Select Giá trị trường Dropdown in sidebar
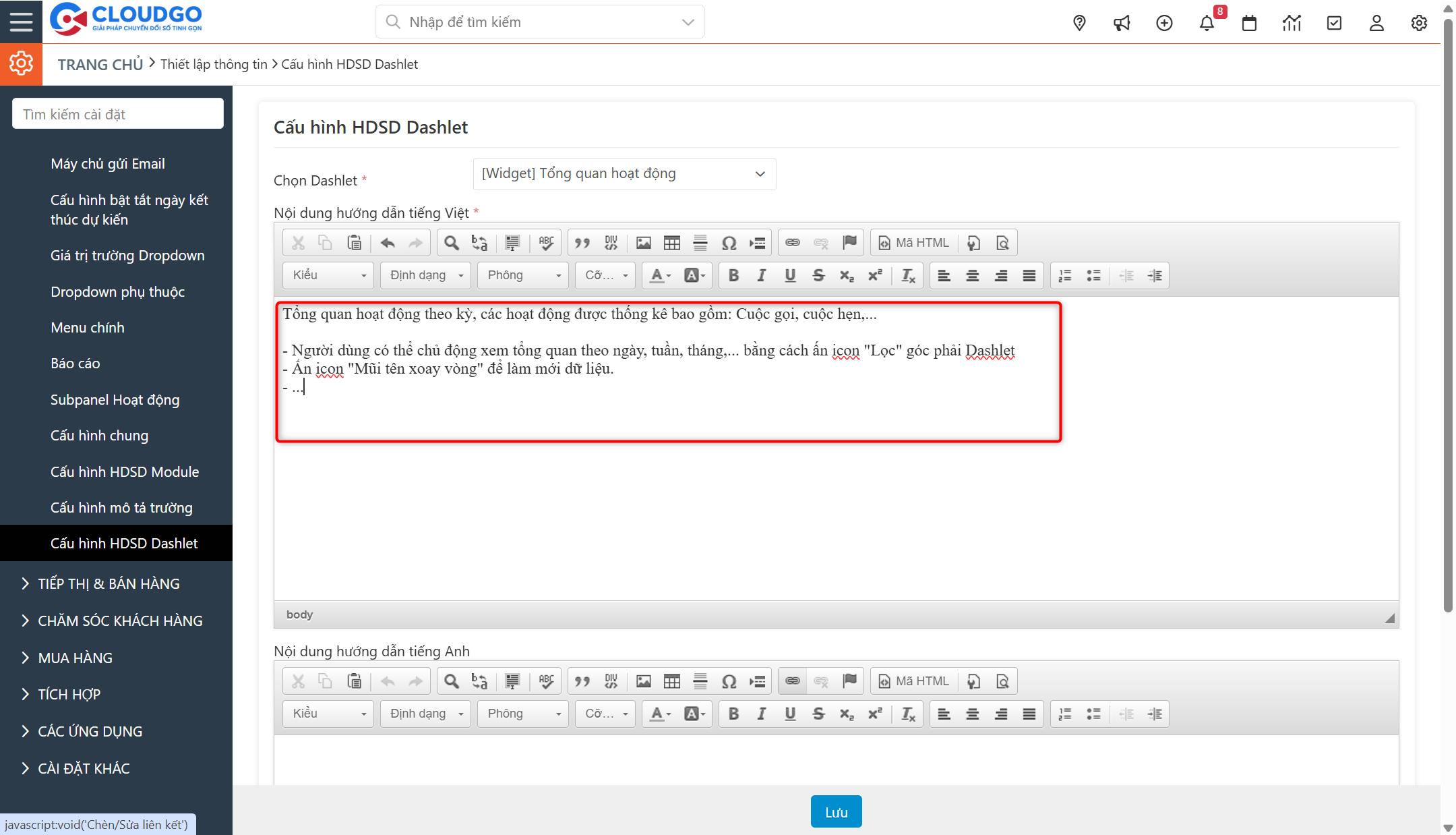The width and height of the screenshot is (1456, 835). click(x=127, y=256)
